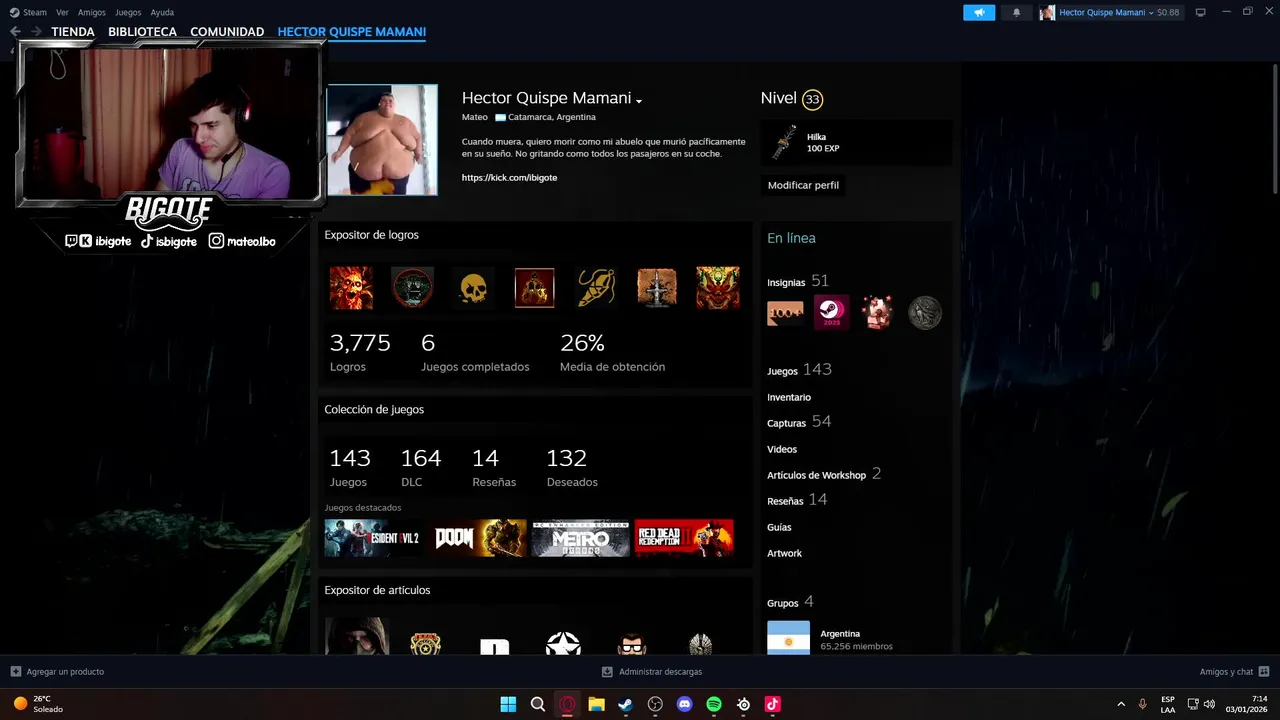Switch to the COMUNIDAD tab
Viewport: 1280px width, 720px height.
click(x=227, y=32)
